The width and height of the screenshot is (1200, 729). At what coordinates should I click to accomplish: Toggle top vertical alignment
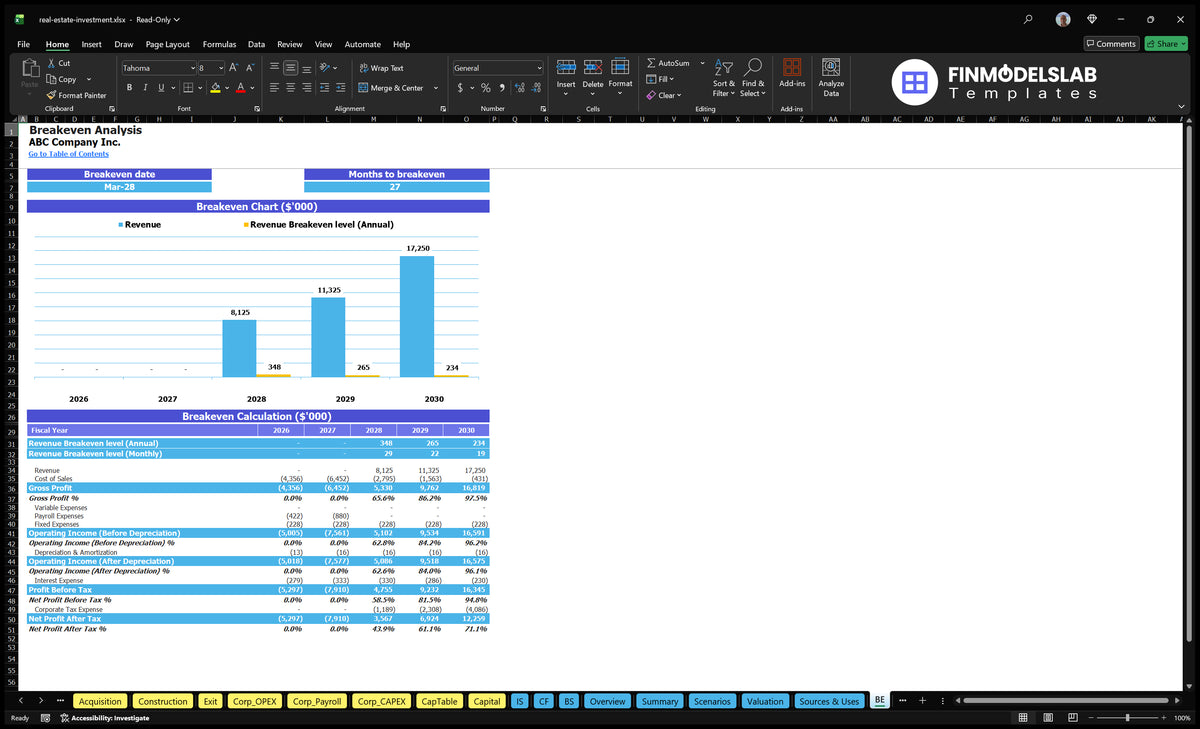(x=274, y=68)
